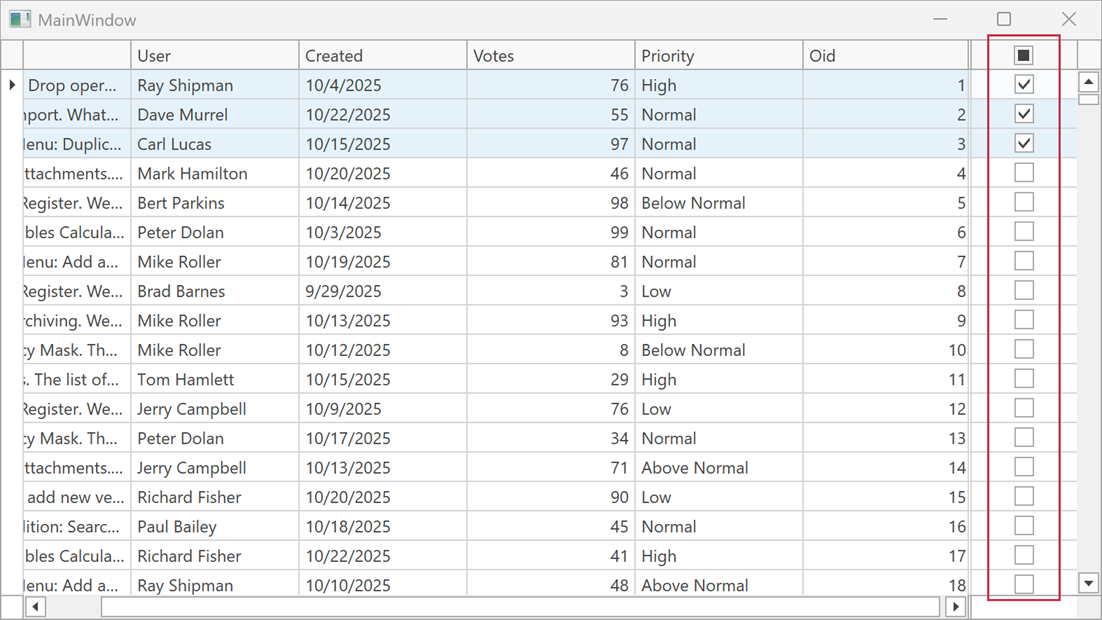Click the right arrow on the horizontal scrollbar

(956, 606)
